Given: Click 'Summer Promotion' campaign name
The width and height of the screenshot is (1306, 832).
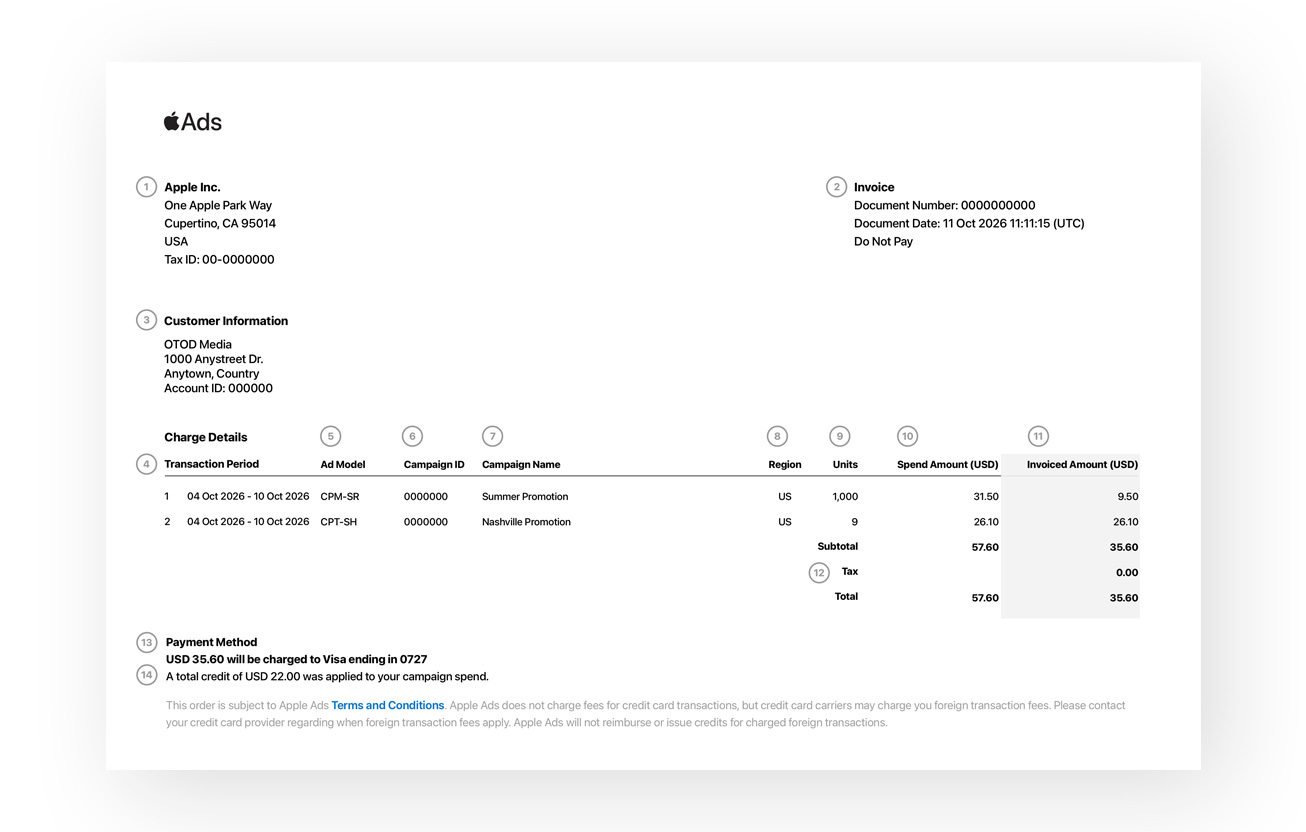Looking at the screenshot, I should pos(525,496).
